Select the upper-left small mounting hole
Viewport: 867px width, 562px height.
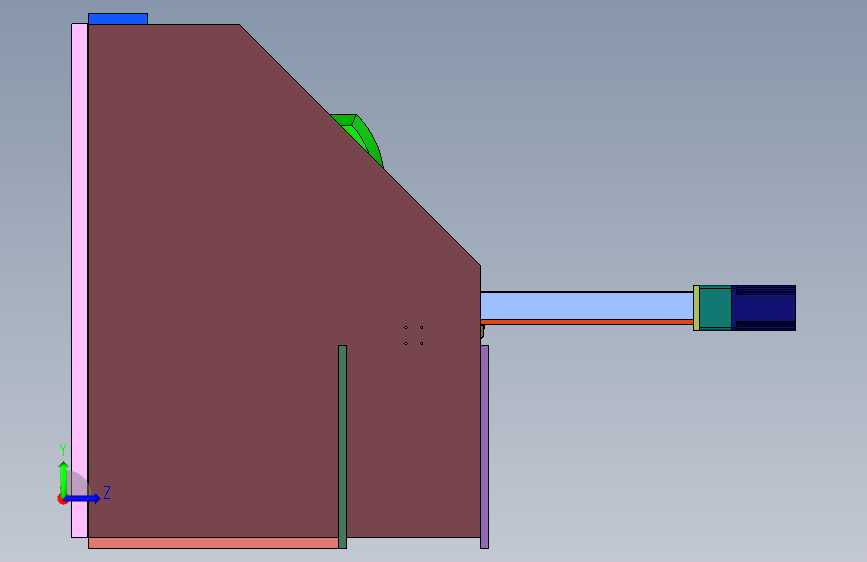tap(406, 327)
